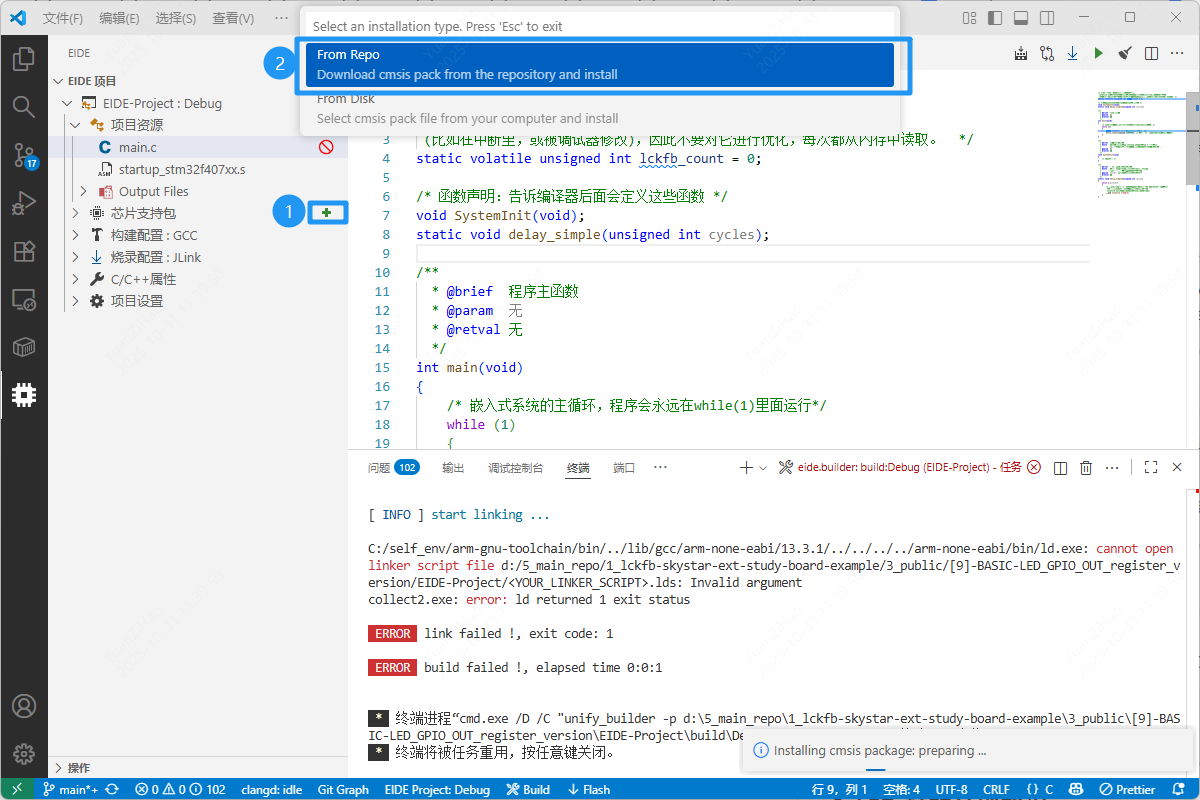Image resolution: width=1200 pixels, height=800 pixels.
Task: Click the download arrow icon in editor toolbar
Action: coord(1072,53)
